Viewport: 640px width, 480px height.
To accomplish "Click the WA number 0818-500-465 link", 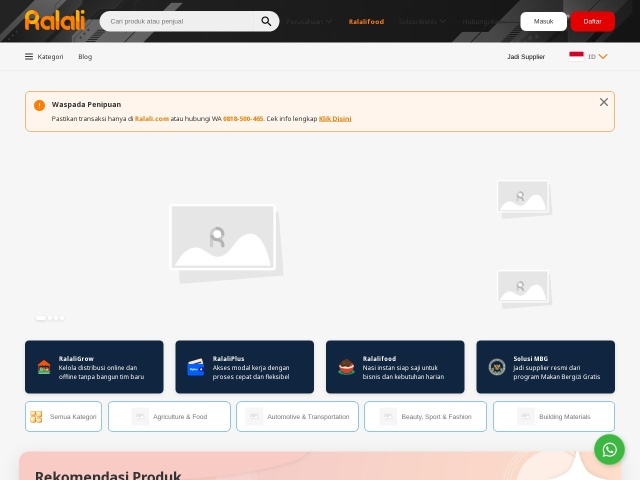I will pyautogui.click(x=243, y=119).
